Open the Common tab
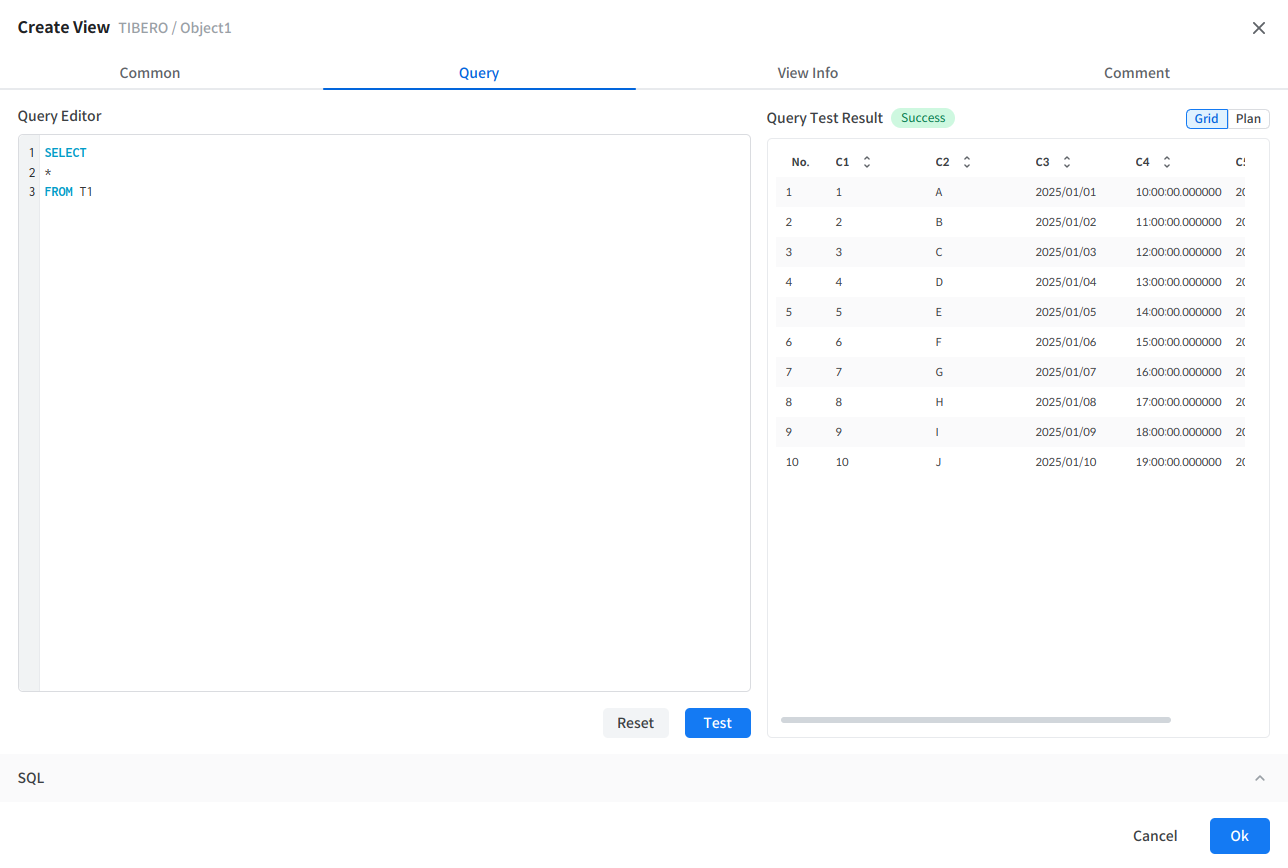The width and height of the screenshot is (1288, 868). (x=150, y=73)
